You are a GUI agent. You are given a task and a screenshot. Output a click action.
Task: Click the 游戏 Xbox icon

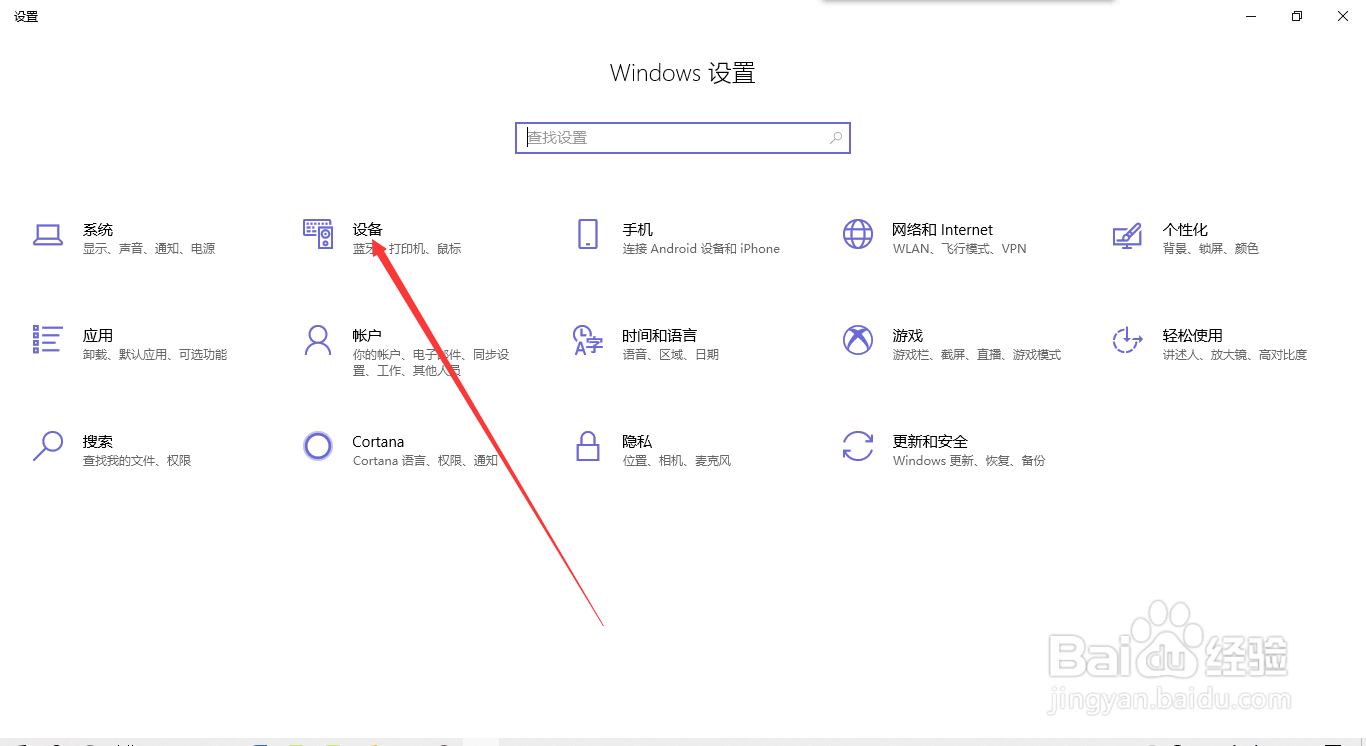(858, 340)
